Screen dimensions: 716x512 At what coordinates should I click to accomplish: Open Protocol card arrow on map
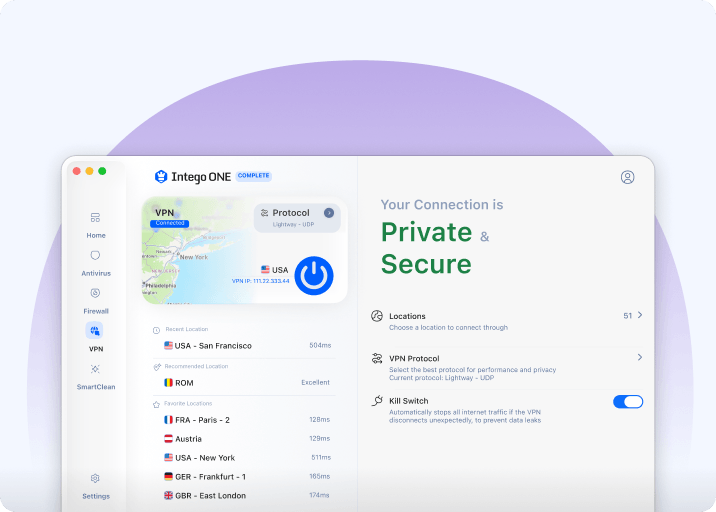(329, 213)
